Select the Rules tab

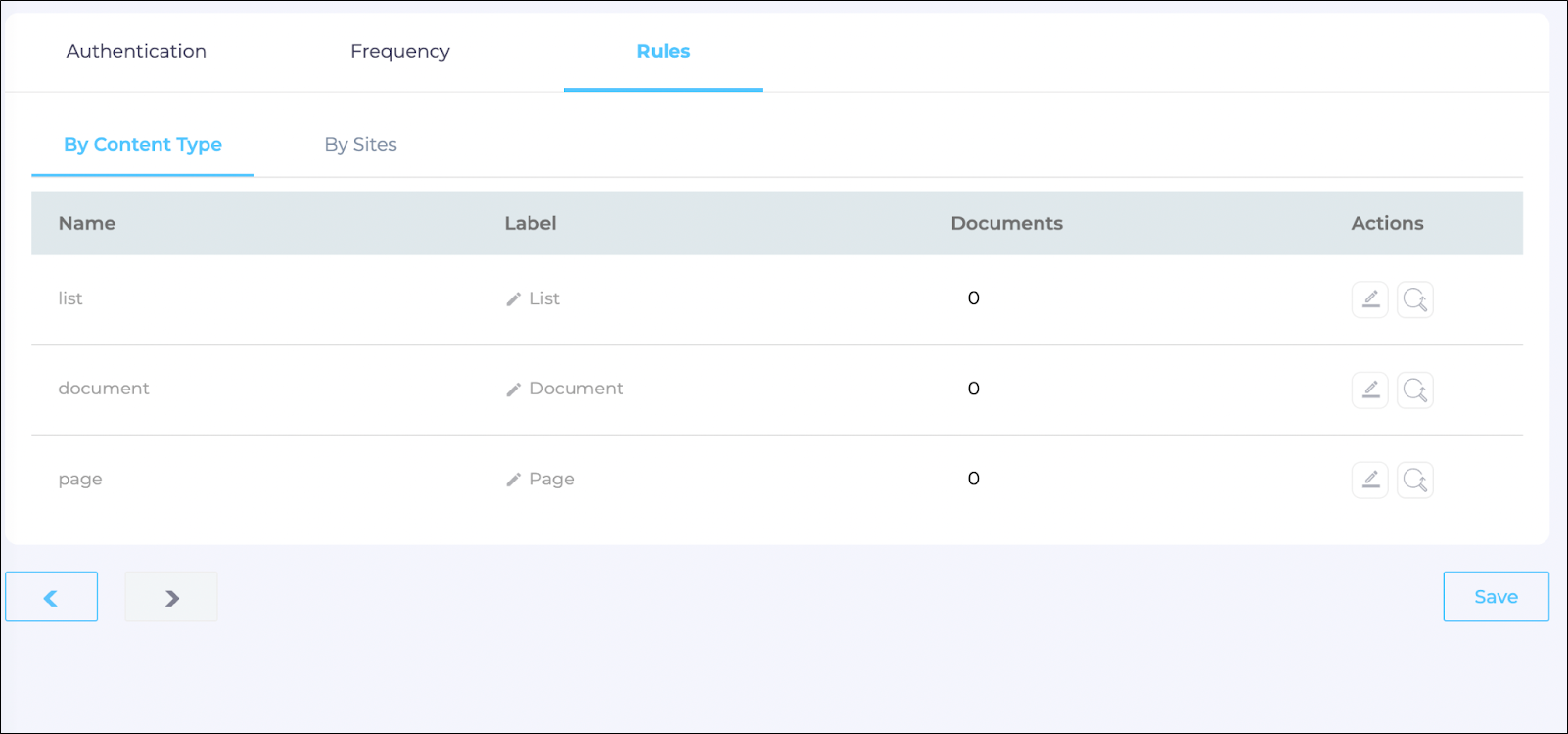663,51
